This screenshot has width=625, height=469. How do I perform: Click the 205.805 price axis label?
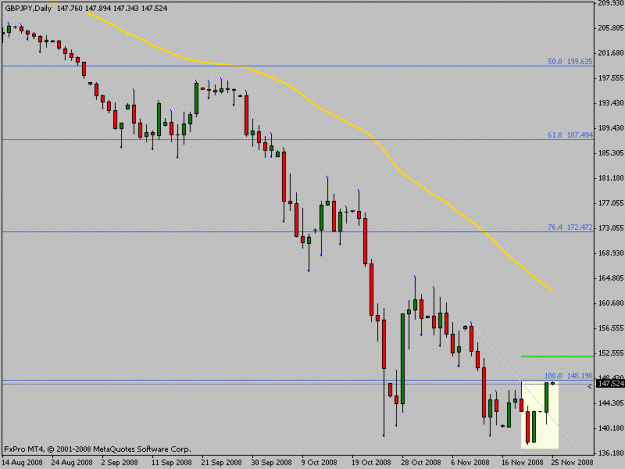tap(610, 28)
